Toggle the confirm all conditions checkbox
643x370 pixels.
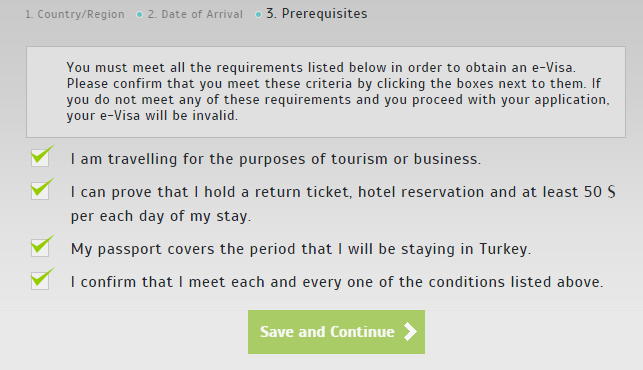40,281
